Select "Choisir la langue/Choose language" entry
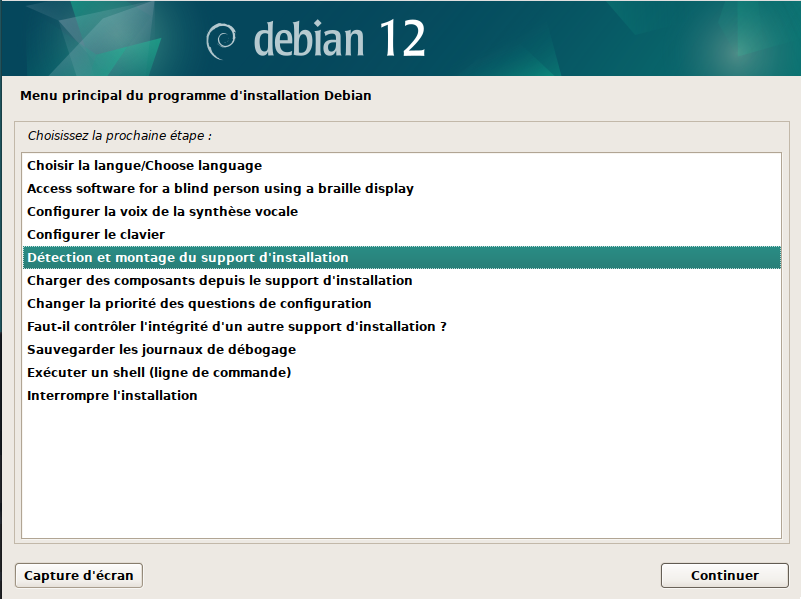 402,165
